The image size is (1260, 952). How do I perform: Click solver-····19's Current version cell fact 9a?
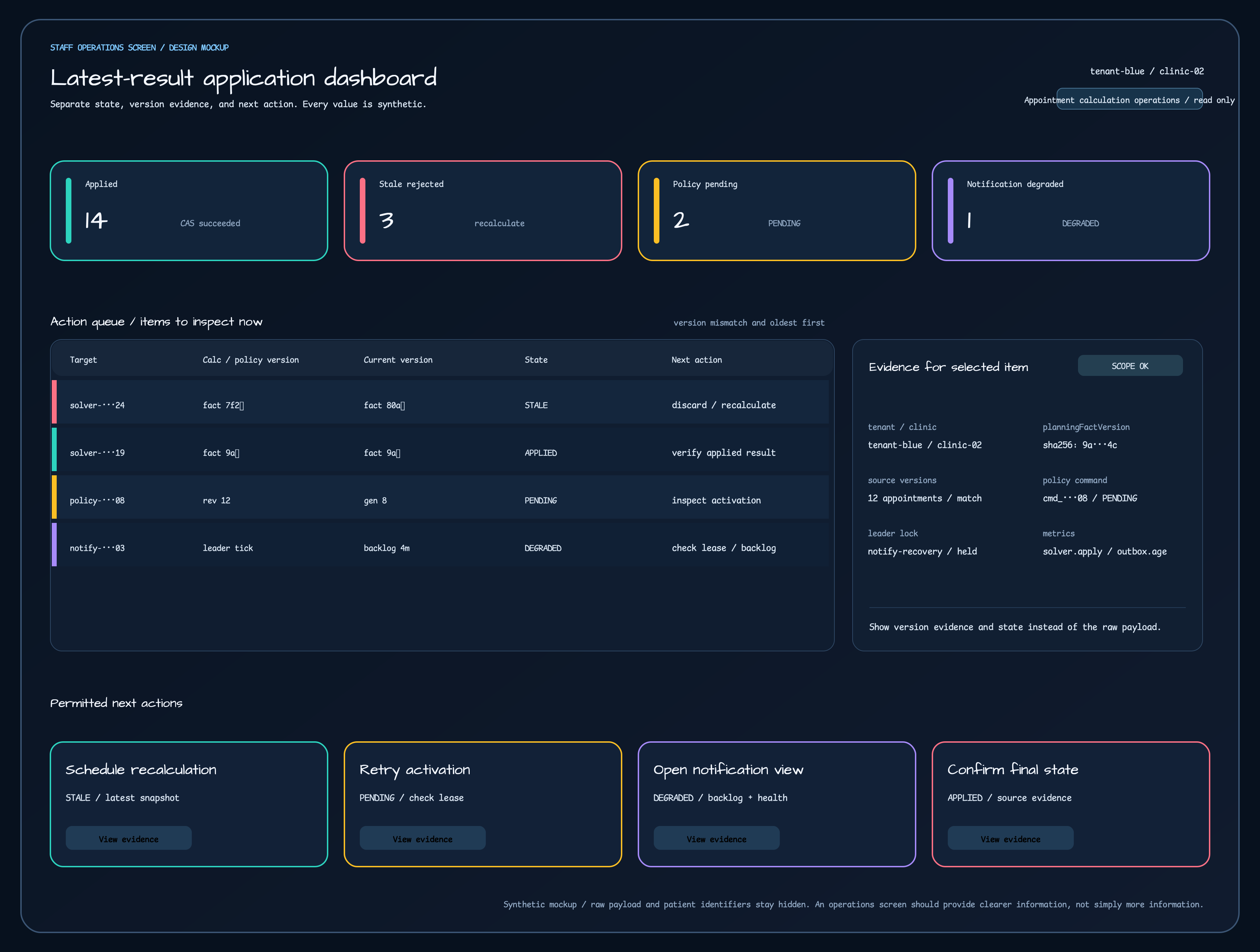pyautogui.click(x=382, y=453)
